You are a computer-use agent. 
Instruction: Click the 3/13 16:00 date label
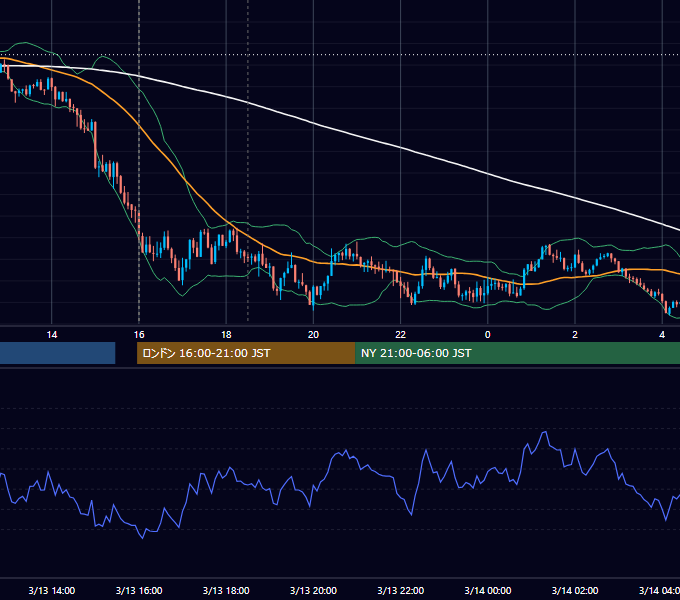[x=139, y=590]
